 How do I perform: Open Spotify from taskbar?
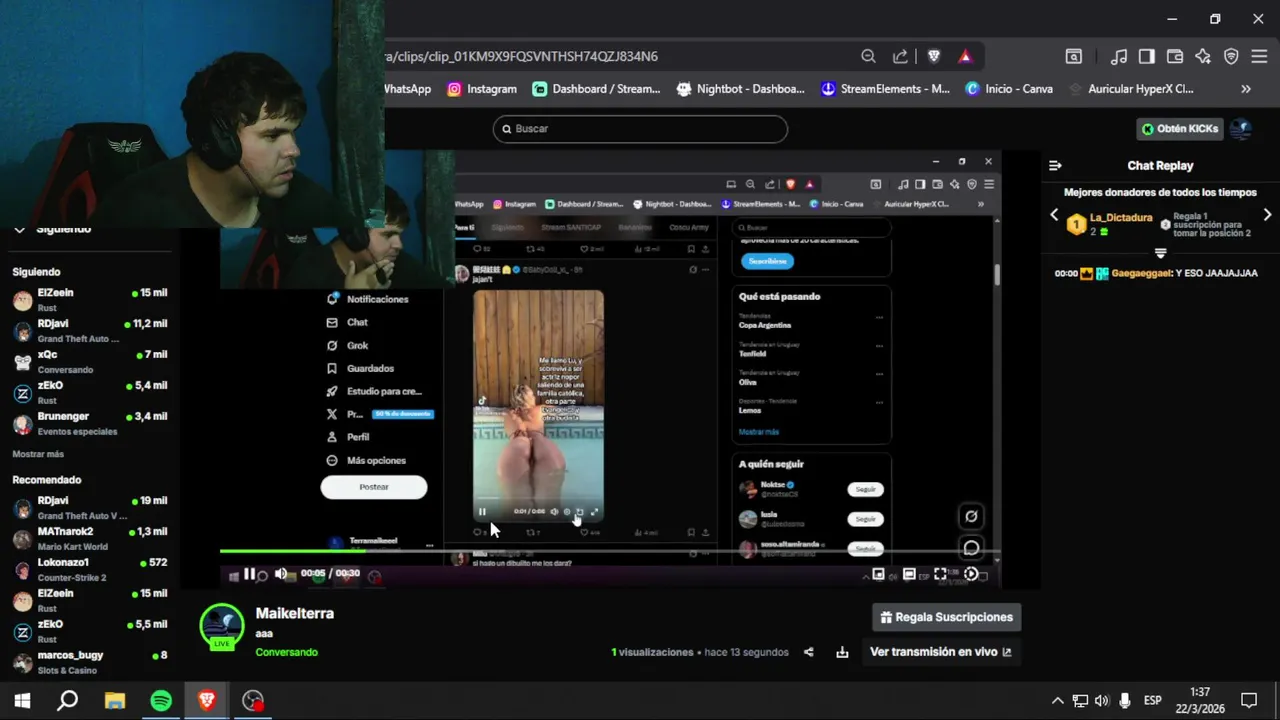pos(161,701)
